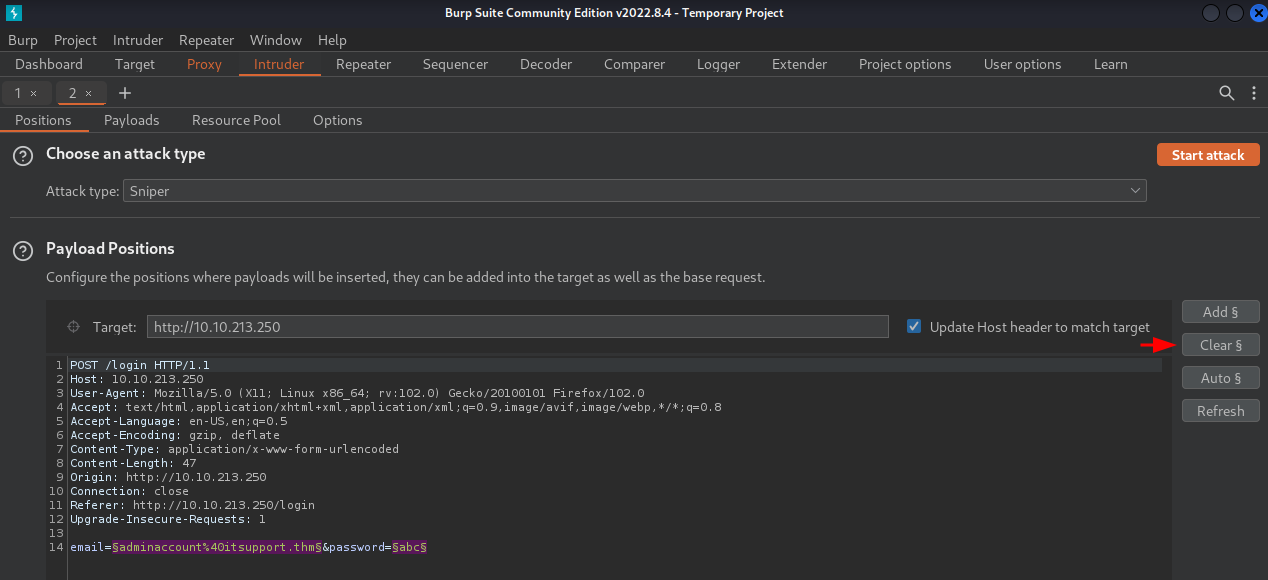Switch to the Logger tab
This screenshot has width=1268, height=580.
point(718,64)
